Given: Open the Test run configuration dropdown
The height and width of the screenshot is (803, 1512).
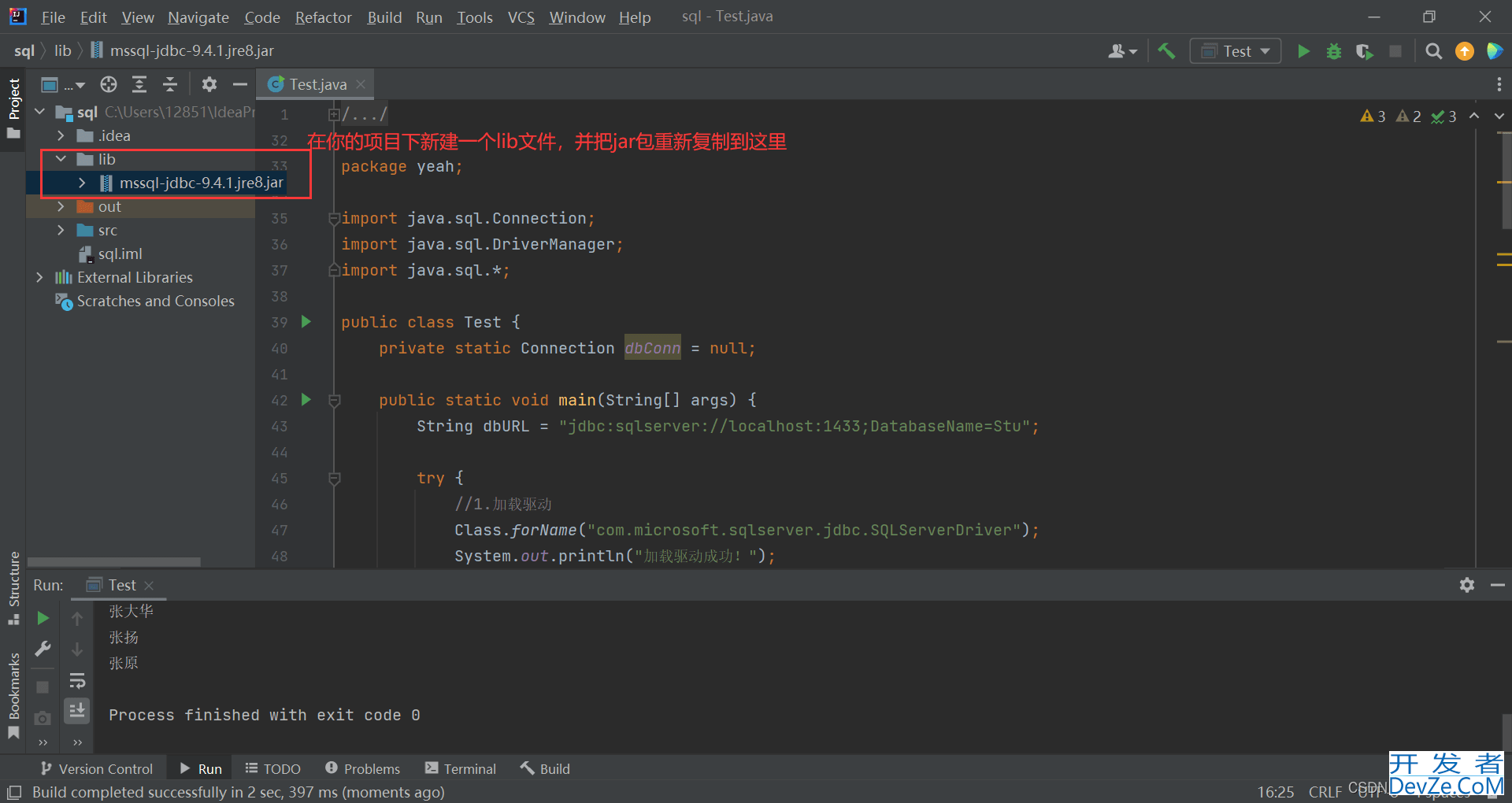Looking at the screenshot, I should click(1235, 51).
